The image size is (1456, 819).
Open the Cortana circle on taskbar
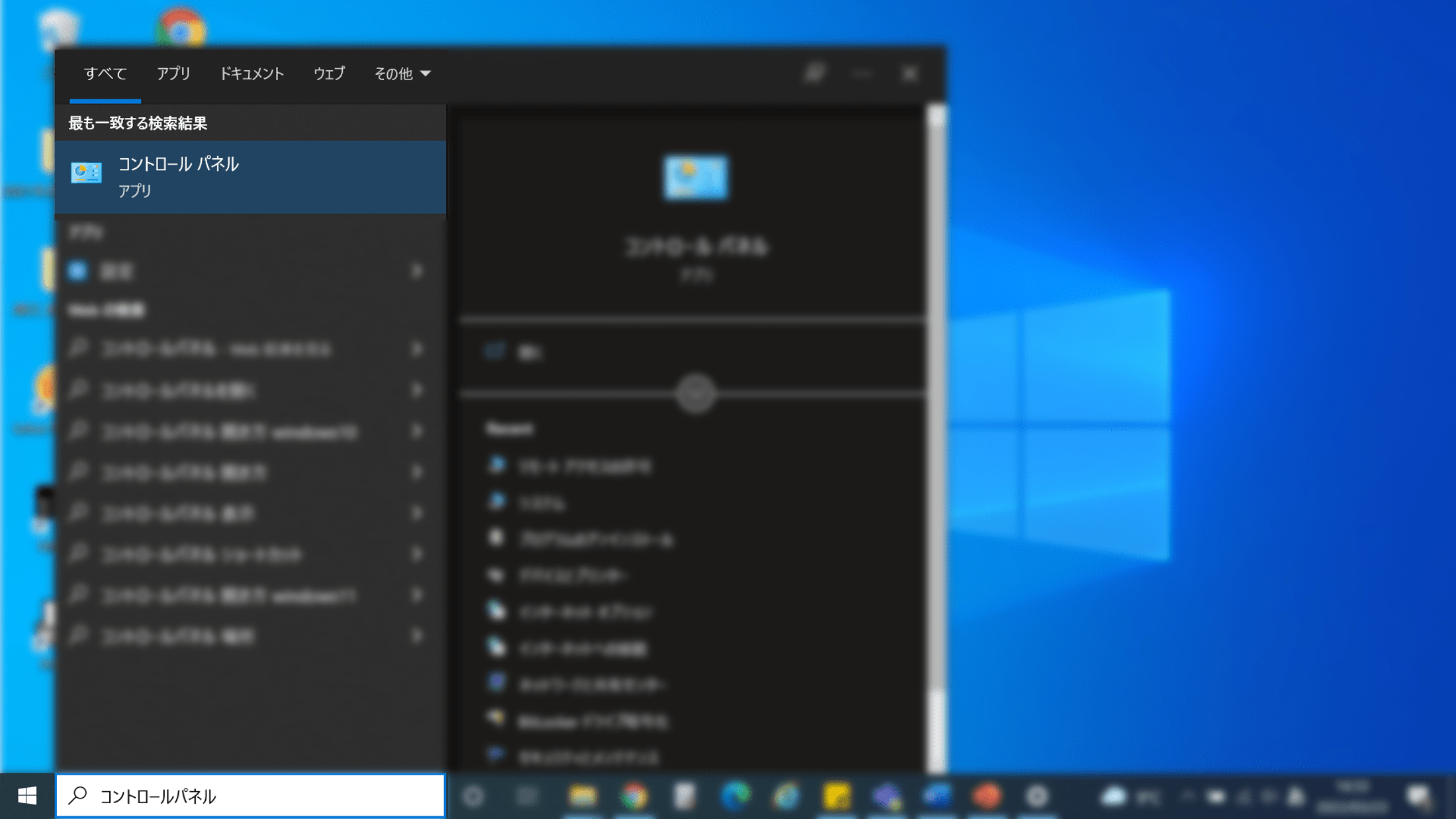(x=473, y=796)
